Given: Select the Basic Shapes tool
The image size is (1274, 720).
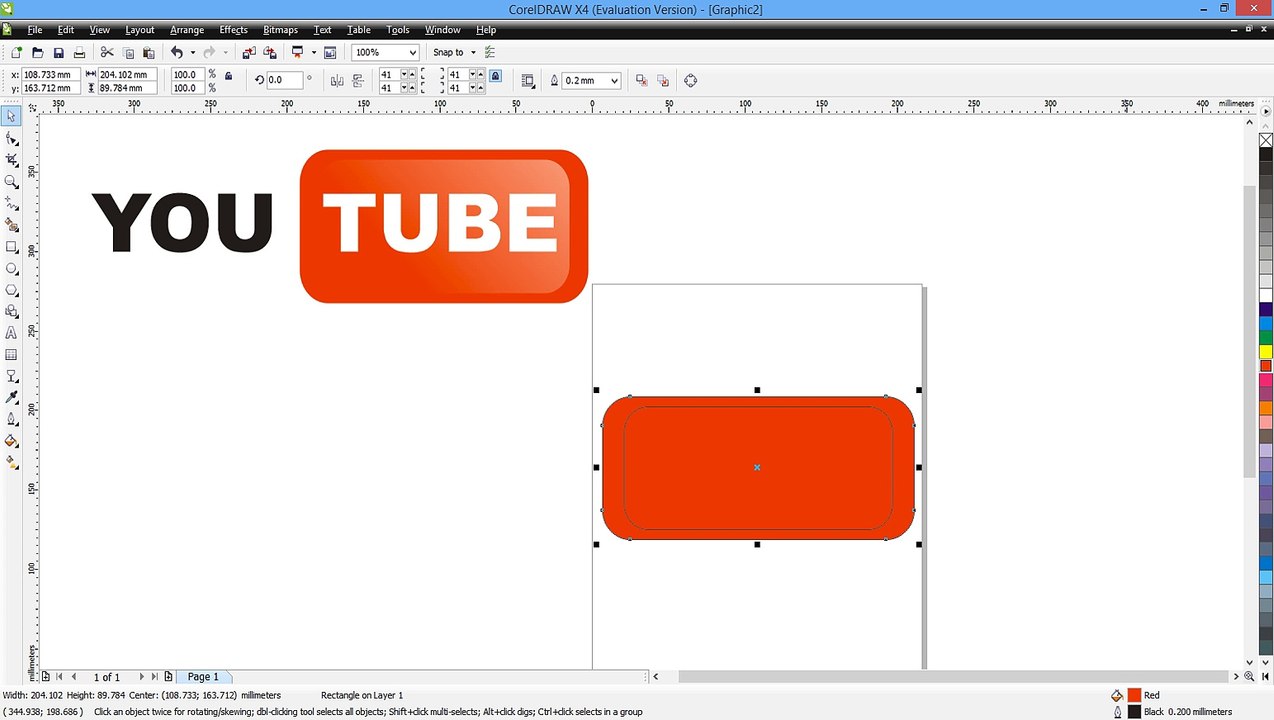Looking at the screenshot, I should click(x=11, y=312).
